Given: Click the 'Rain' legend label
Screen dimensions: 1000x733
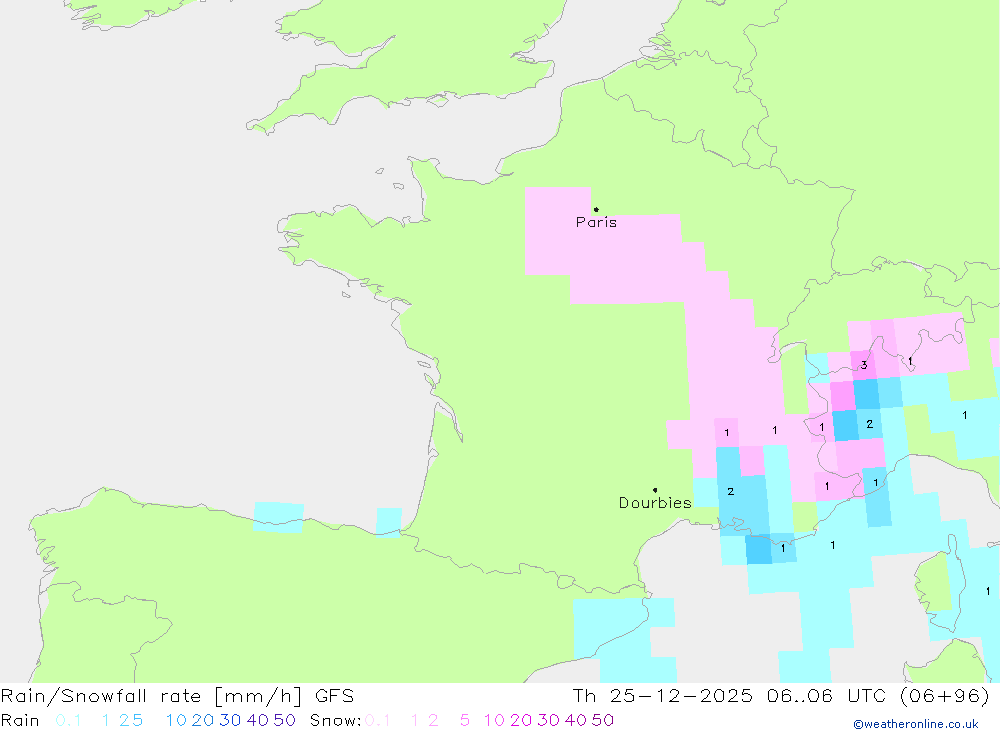Looking at the screenshot, I should [20, 720].
